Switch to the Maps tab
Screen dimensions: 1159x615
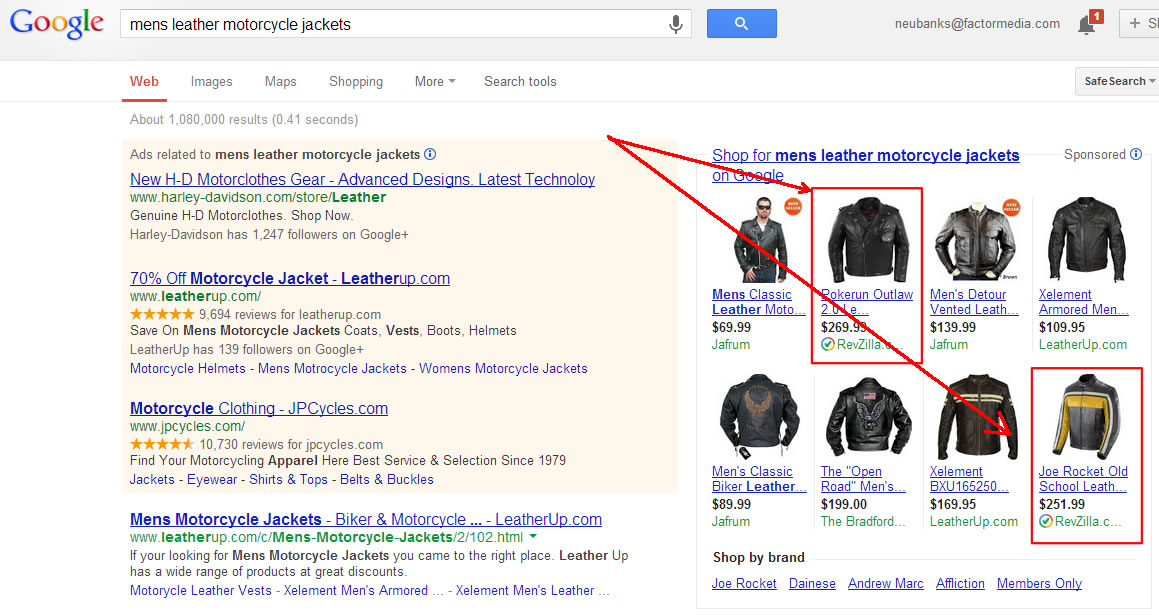pos(281,81)
